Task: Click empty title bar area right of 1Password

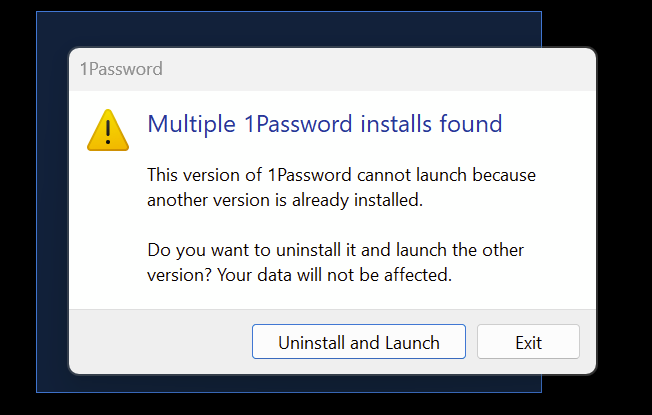Action: click(x=380, y=69)
